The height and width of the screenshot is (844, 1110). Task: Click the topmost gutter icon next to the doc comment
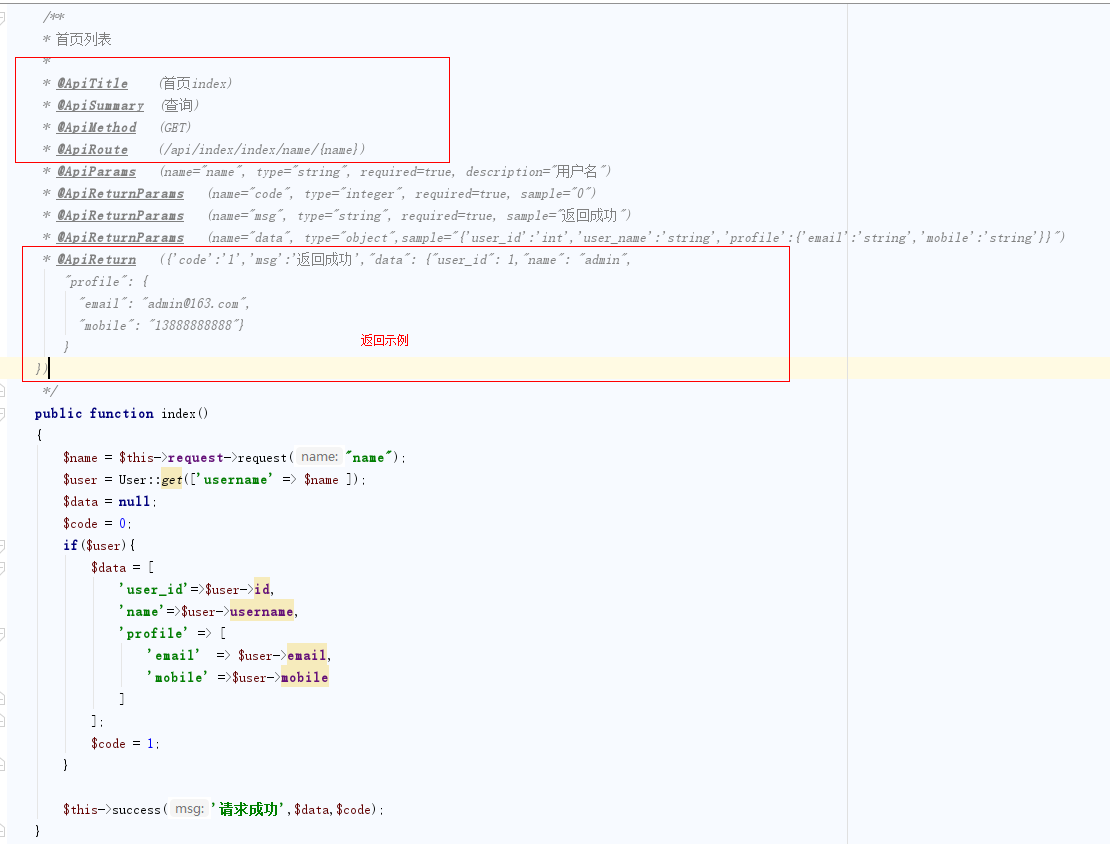8,13
